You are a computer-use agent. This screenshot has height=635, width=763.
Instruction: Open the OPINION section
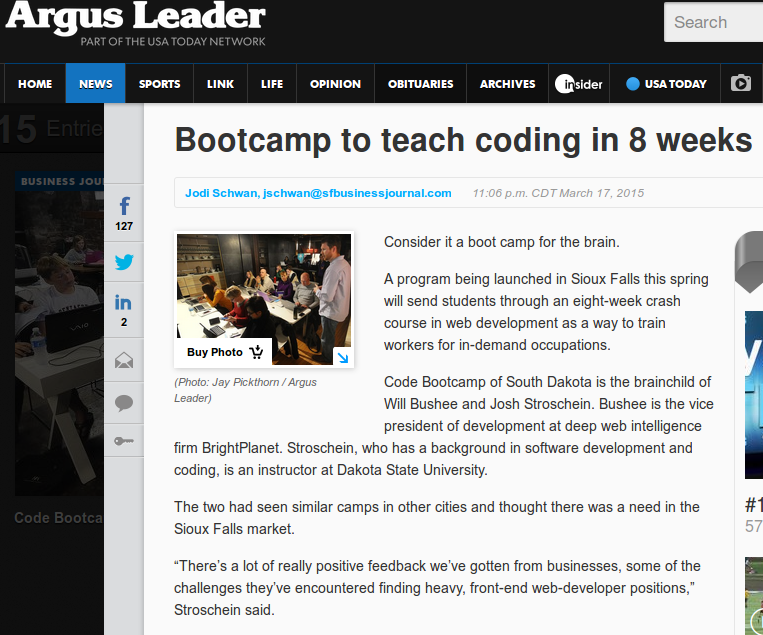[x=335, y=84]
